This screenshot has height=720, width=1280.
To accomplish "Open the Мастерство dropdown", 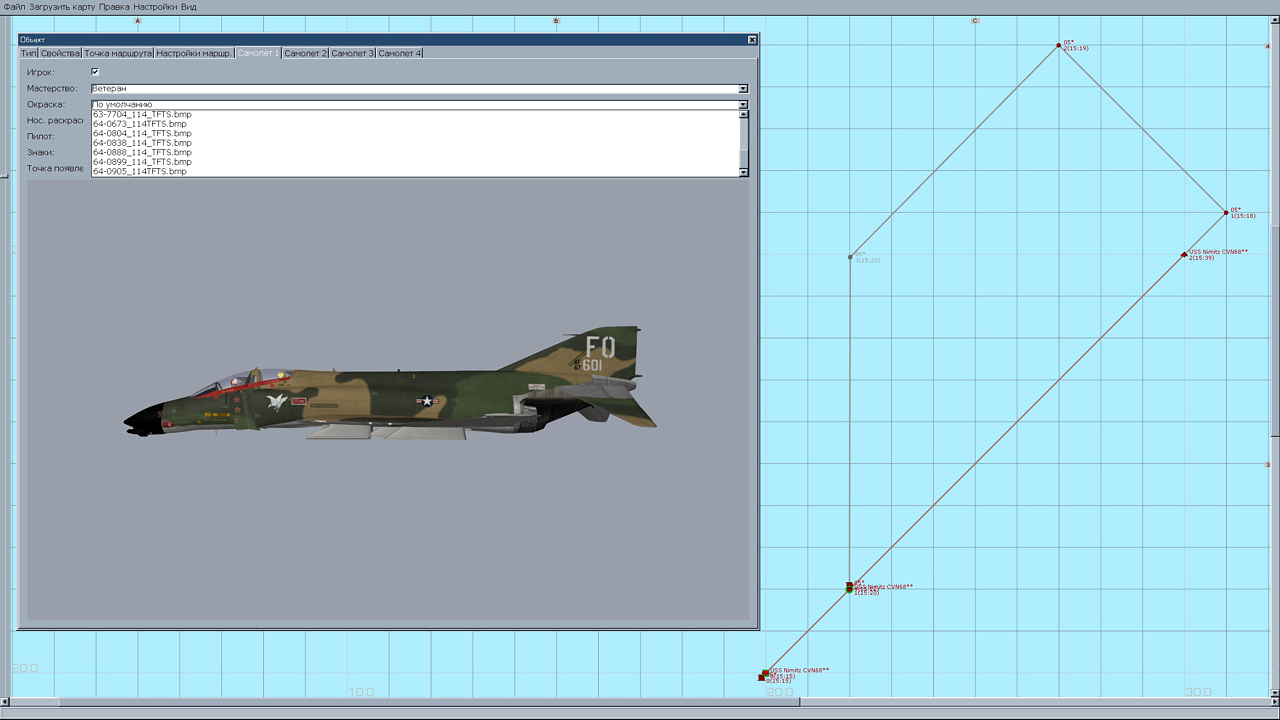I will coord(743,89).
